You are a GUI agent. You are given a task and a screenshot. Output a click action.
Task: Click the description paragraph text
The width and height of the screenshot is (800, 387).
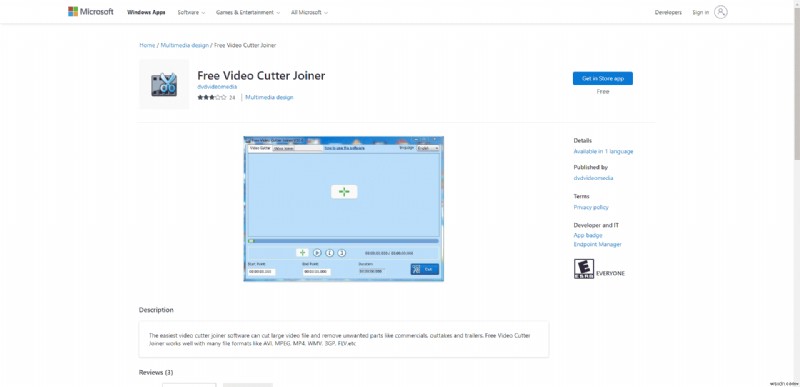pyautogui.click(x=339, y=340)
